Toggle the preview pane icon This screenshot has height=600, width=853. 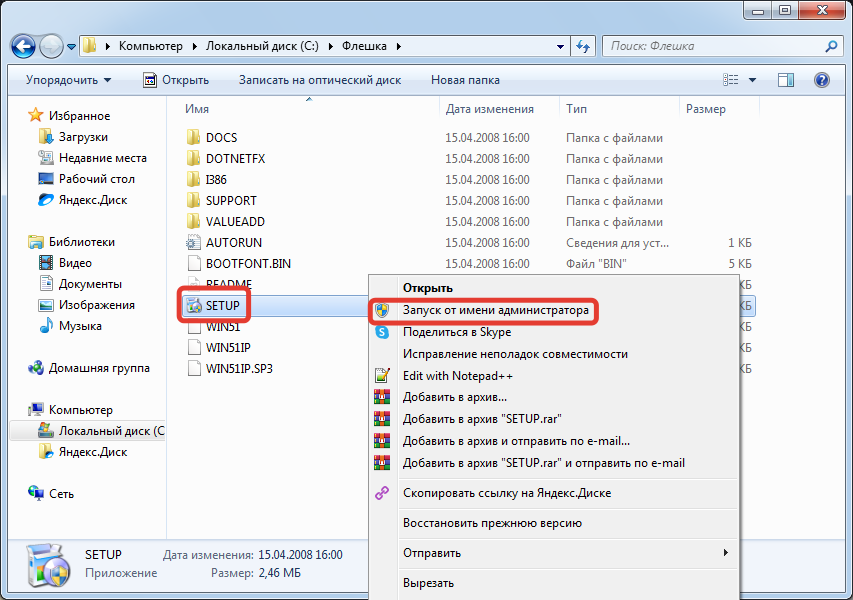tap(786, 80)
